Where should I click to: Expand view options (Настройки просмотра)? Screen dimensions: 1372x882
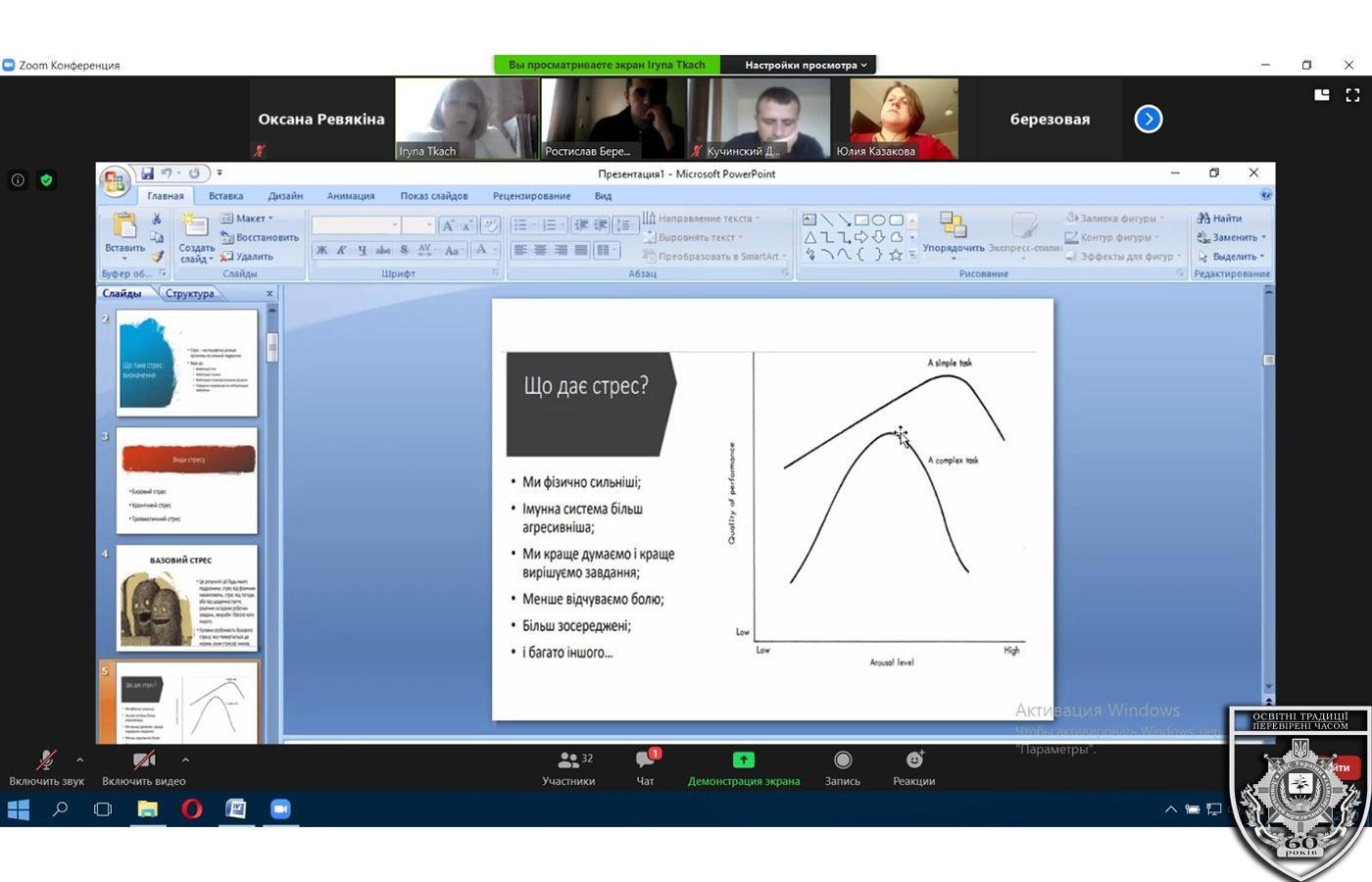click(805, 65)
